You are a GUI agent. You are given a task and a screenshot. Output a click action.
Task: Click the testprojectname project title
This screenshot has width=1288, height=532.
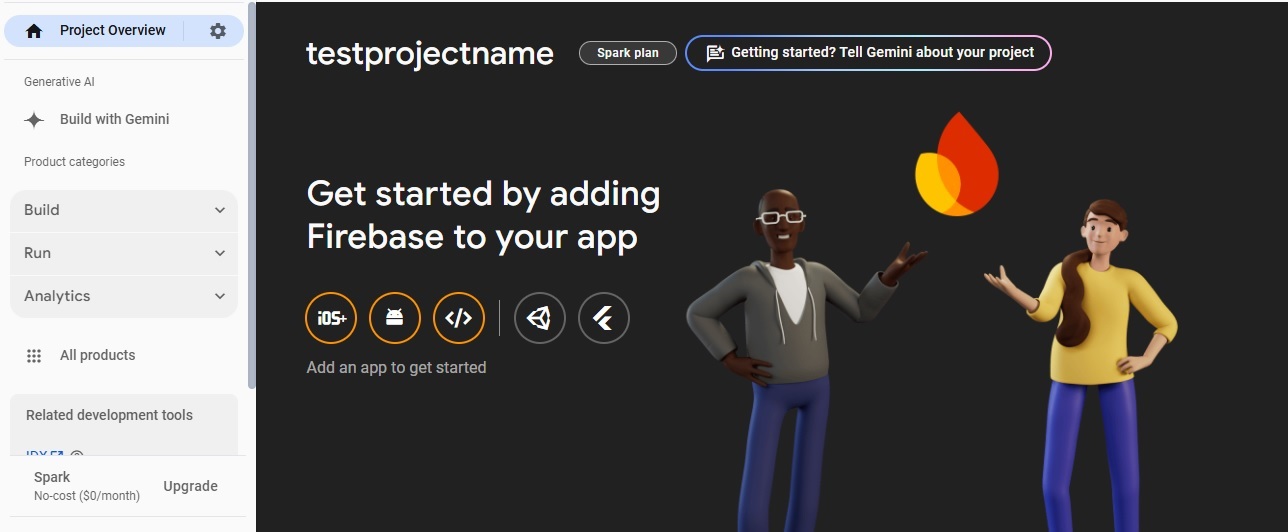(x=430, y=53)
